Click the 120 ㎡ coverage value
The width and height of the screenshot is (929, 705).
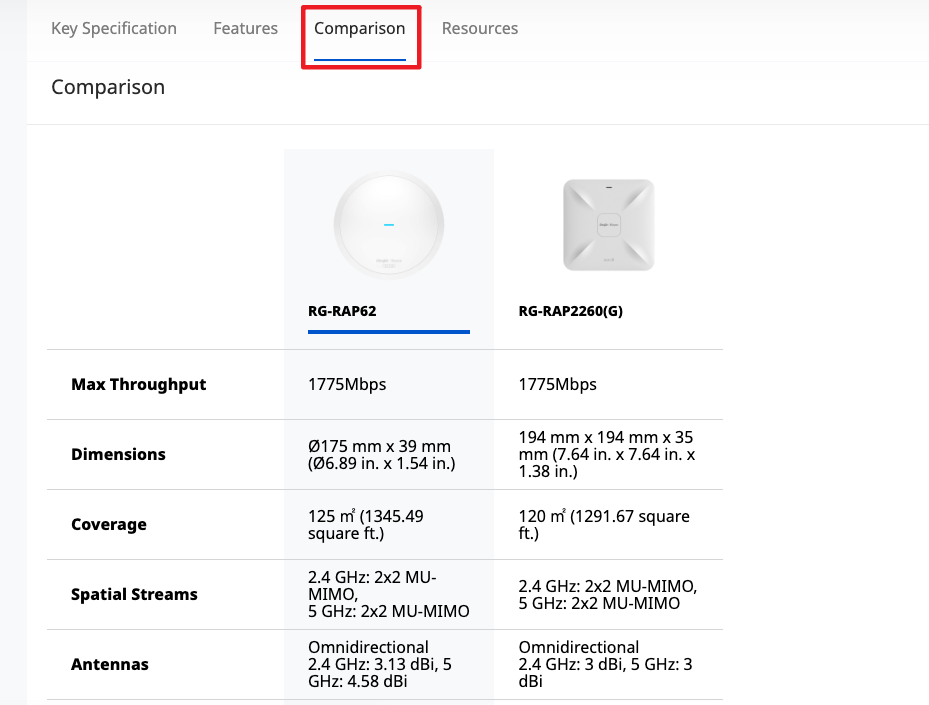point(604,525)
